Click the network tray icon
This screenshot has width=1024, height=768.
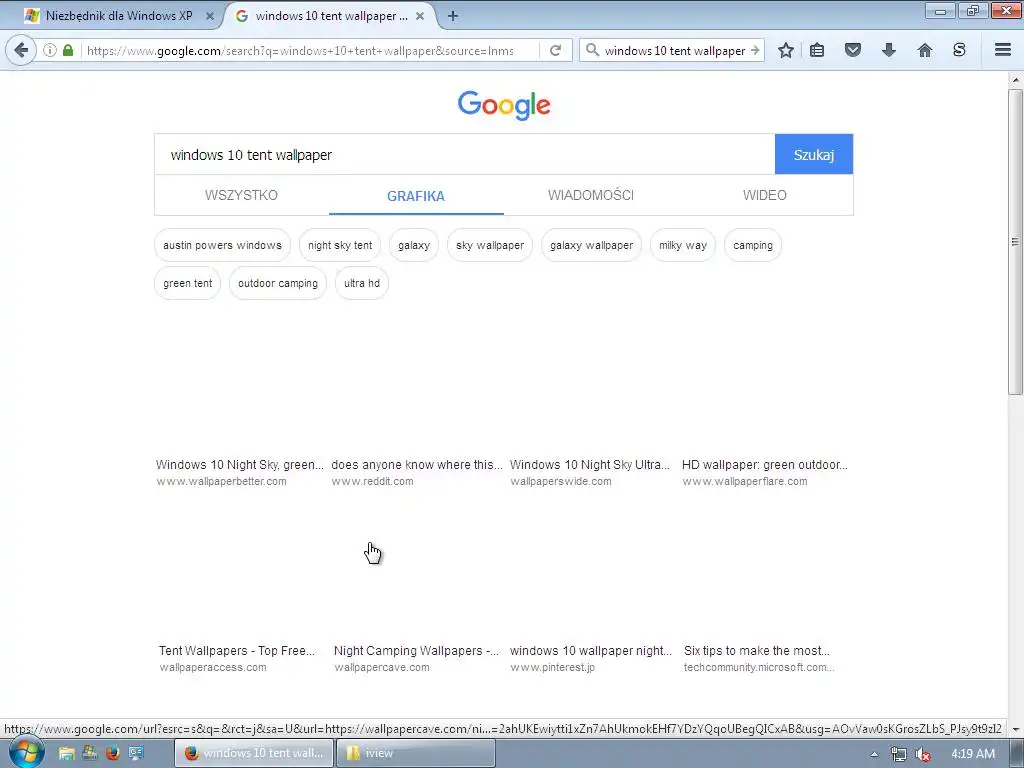(x=899, y=754)
